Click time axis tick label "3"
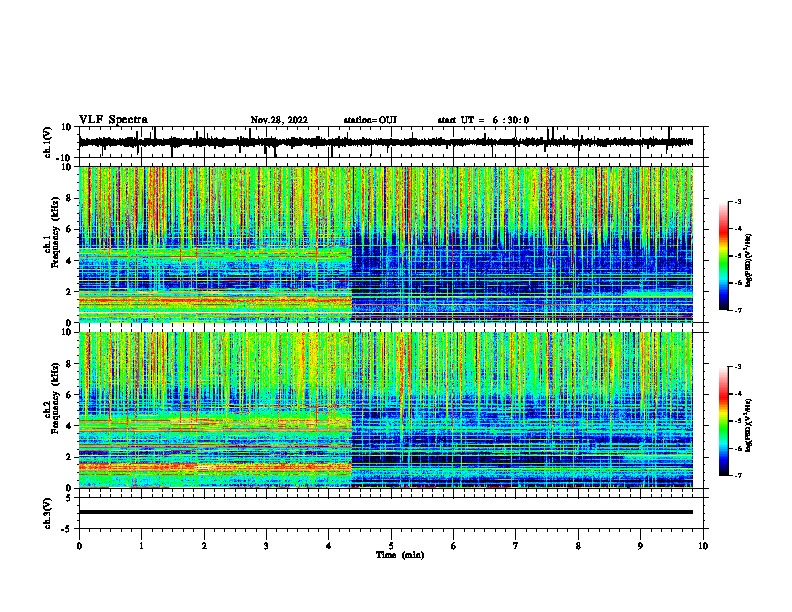The height and width of the screenshot is (612, 792). tap(266, 546)
